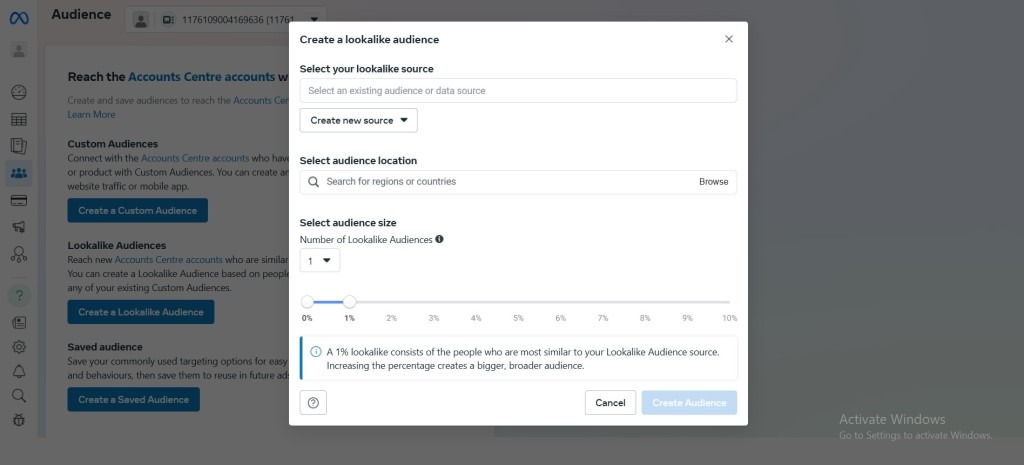Click the Meta logo icon

point(19,17)
